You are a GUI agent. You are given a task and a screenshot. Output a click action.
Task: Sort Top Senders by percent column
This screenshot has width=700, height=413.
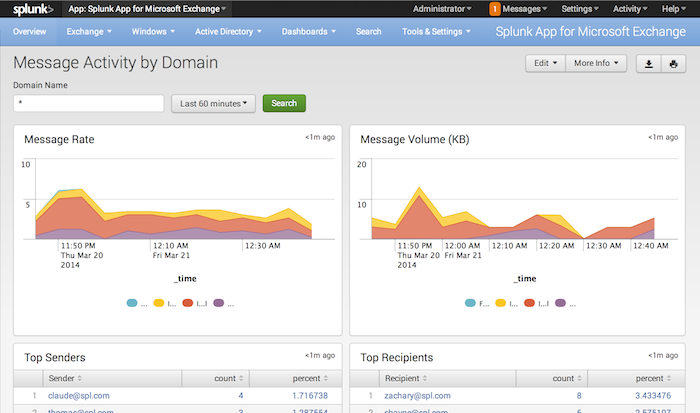click(310, 378)
